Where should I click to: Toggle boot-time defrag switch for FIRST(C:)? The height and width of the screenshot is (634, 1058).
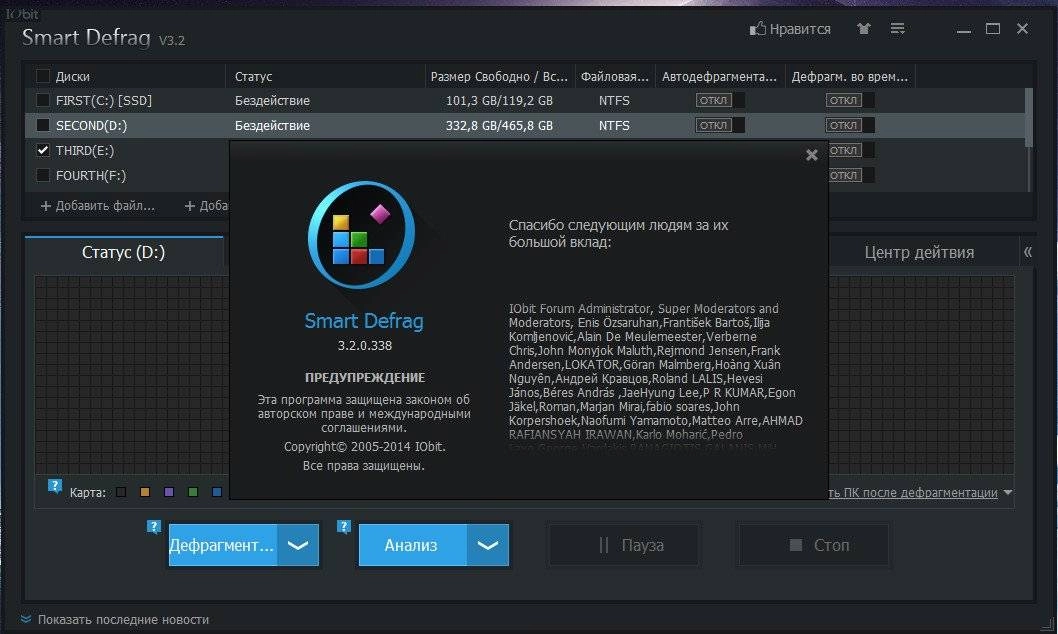[x=850, y=100]
